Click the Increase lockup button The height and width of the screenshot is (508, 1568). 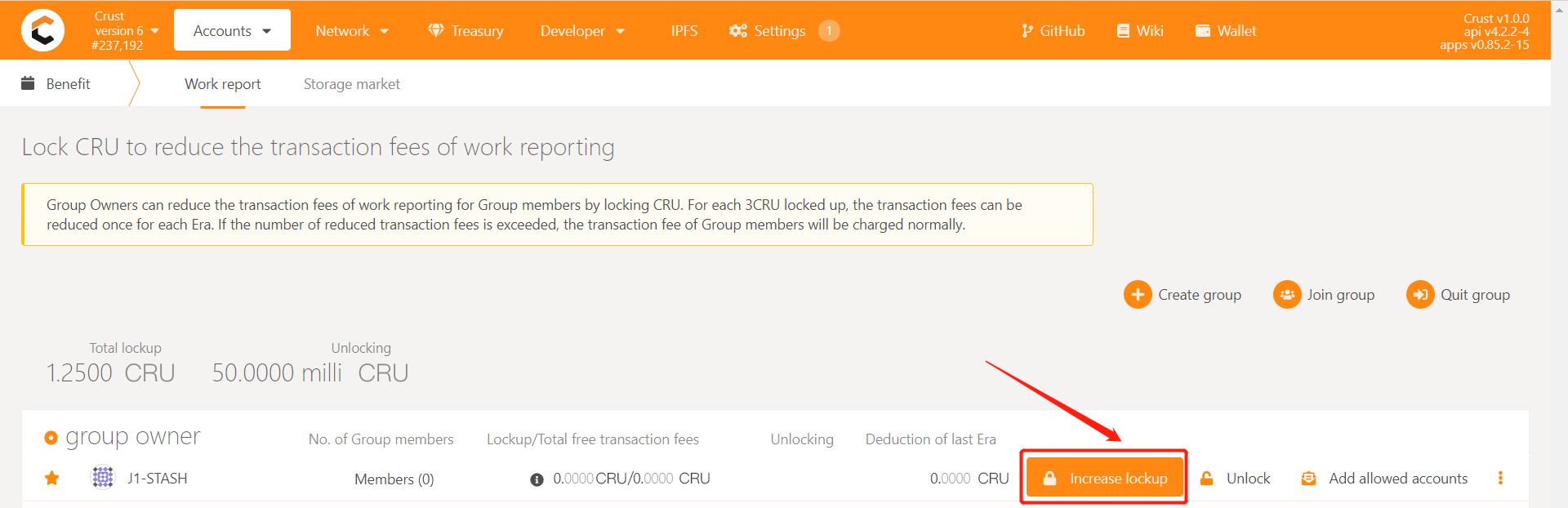click(1105, 479)
